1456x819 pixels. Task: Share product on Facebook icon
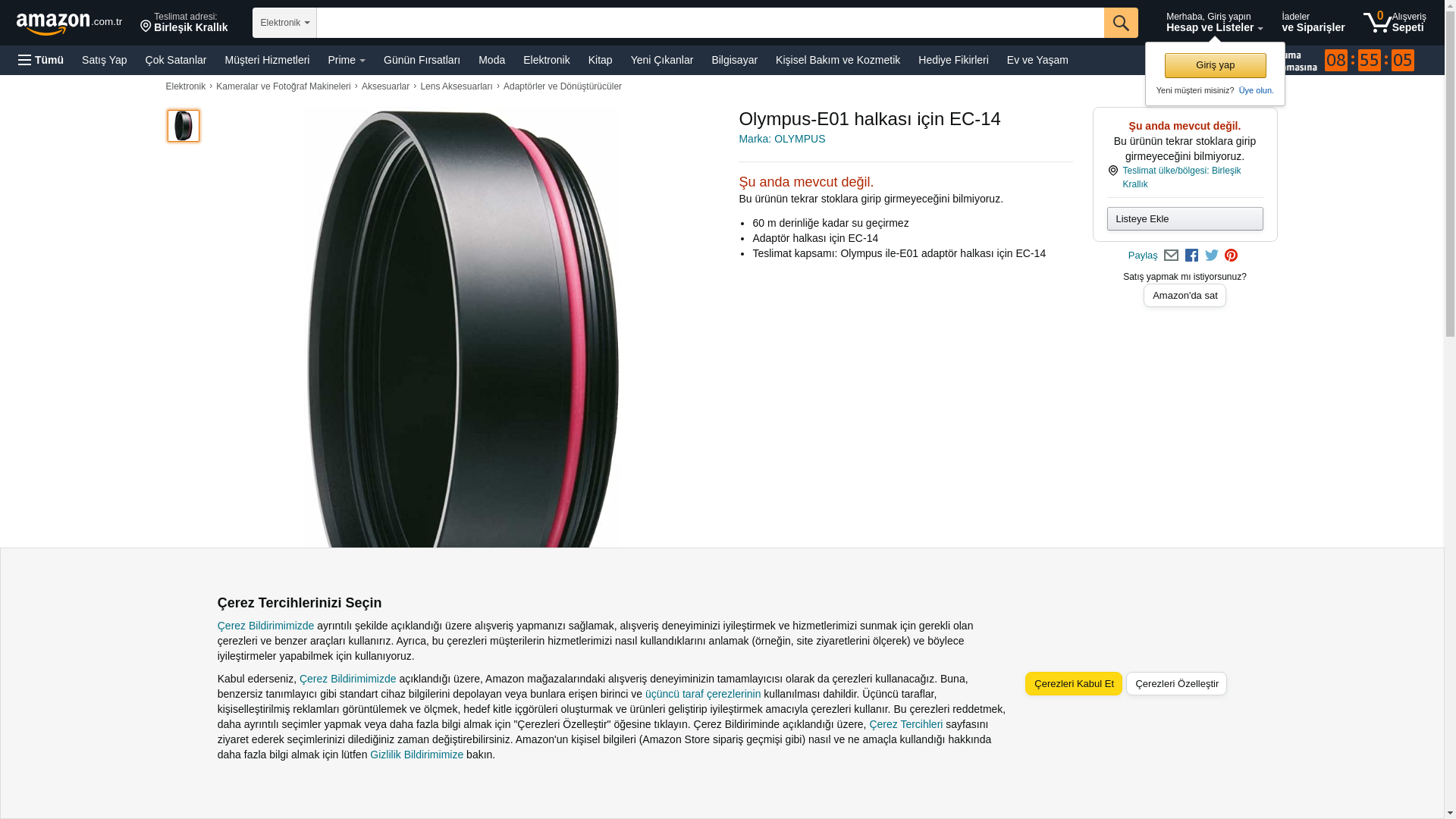point(1191,256)
